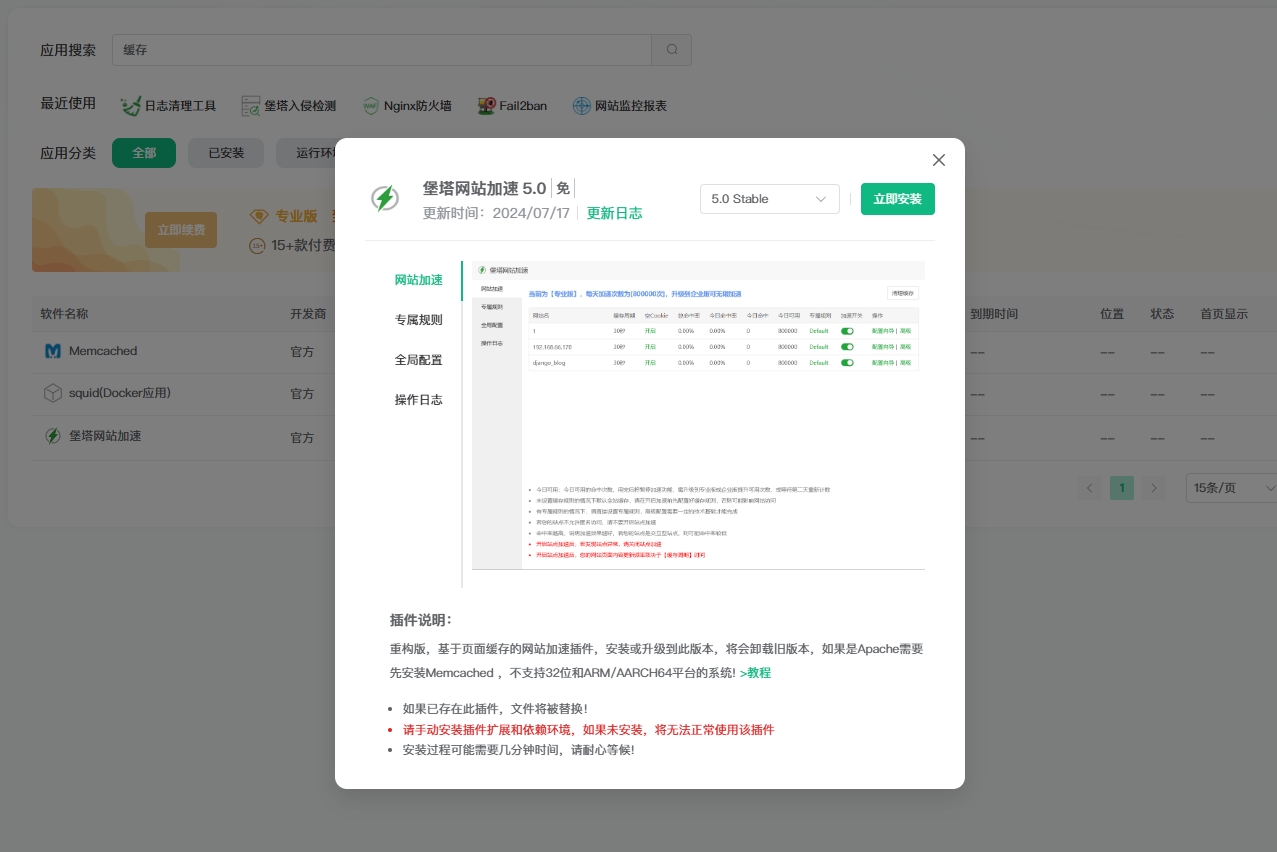Click the plugin preview screenshot

click(x=698, y=416)
